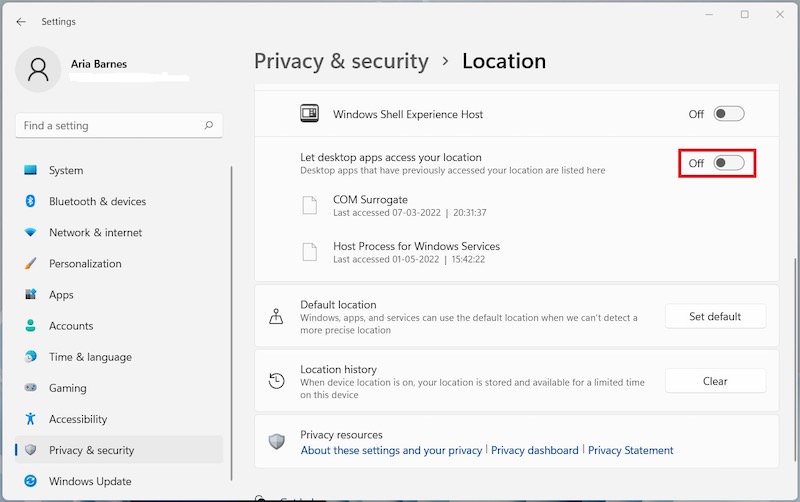This screenshot has height=502, width=800.
Task: Click the Windows Shell Experience Host icon
Action: click(309, 114)
